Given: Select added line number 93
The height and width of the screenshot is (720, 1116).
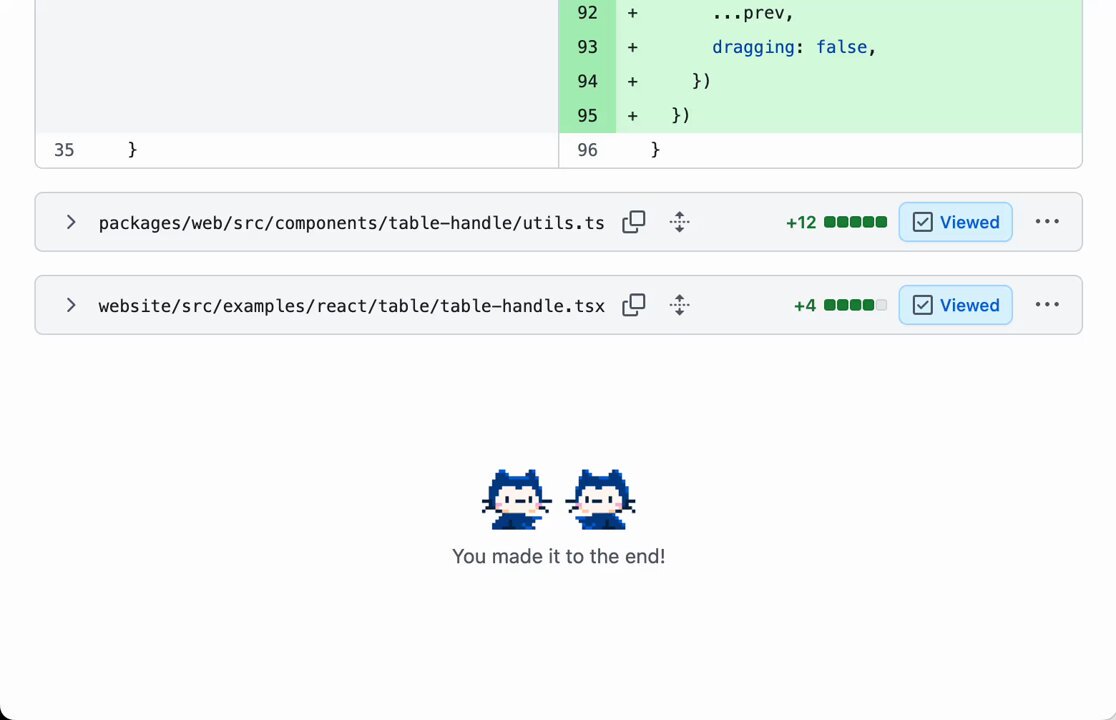Looking at the screenshot, I should (587, 47).
